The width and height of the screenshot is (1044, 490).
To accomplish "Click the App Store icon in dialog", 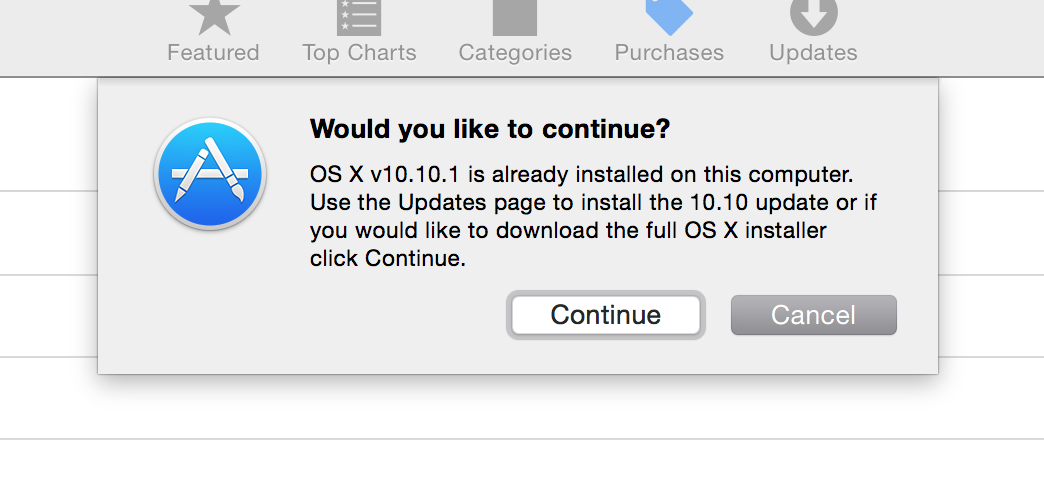I will point(210,174).
